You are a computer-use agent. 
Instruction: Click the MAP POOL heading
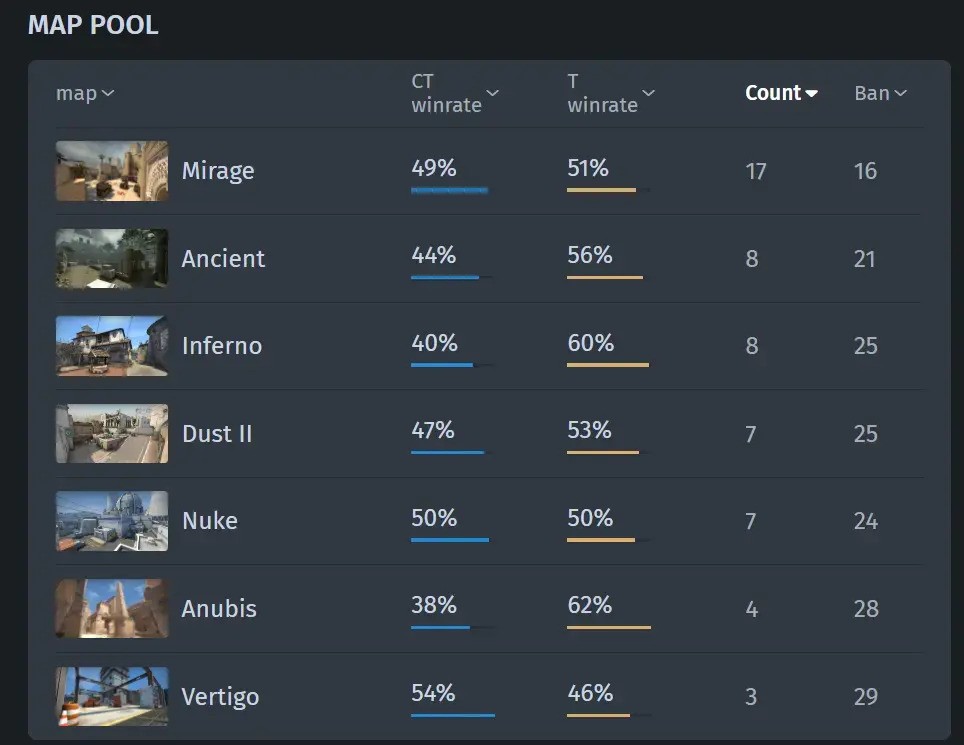click(93, 25)
